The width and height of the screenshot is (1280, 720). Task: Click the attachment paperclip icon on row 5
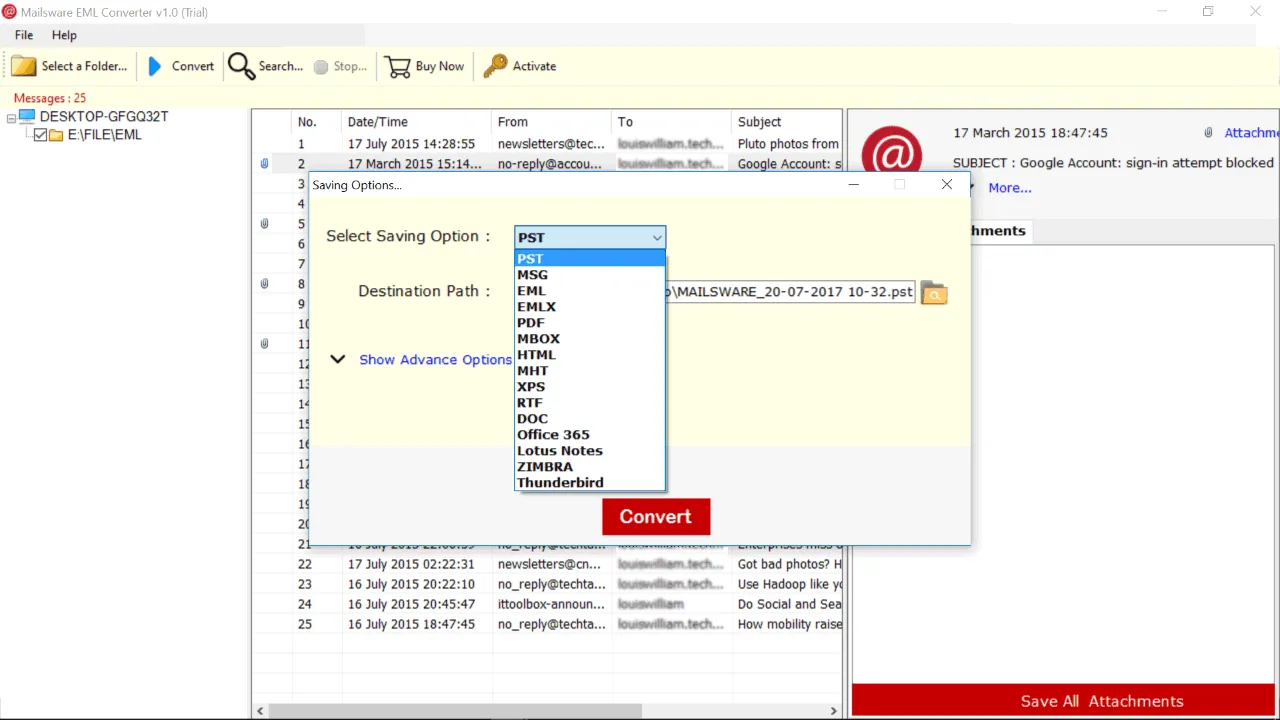pyautogui.click(x=265, y=224)
